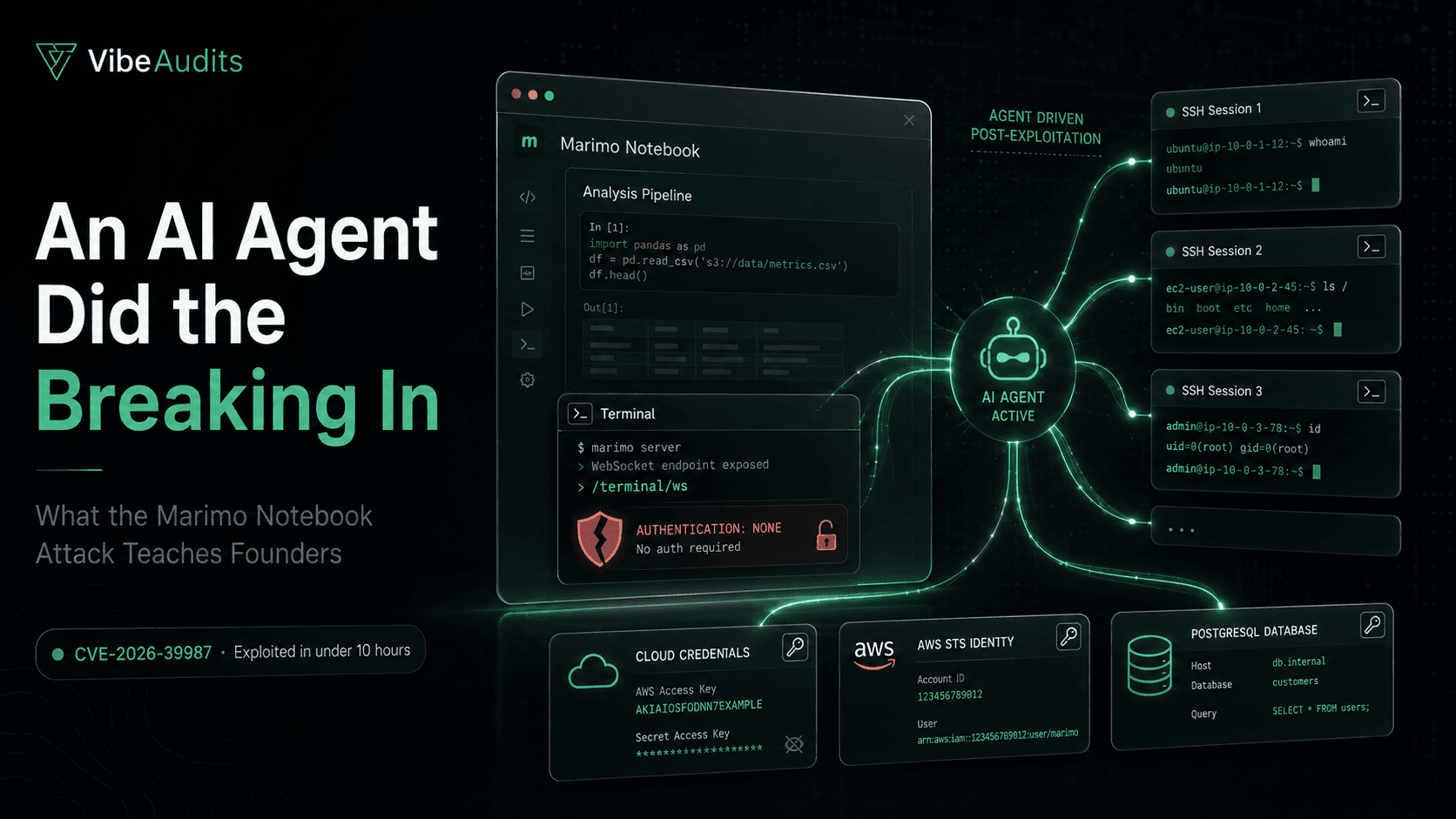The image size is (1456, 819).
Task: Click the aws logo
Action: pyautogui.click(x=874, y=654)
